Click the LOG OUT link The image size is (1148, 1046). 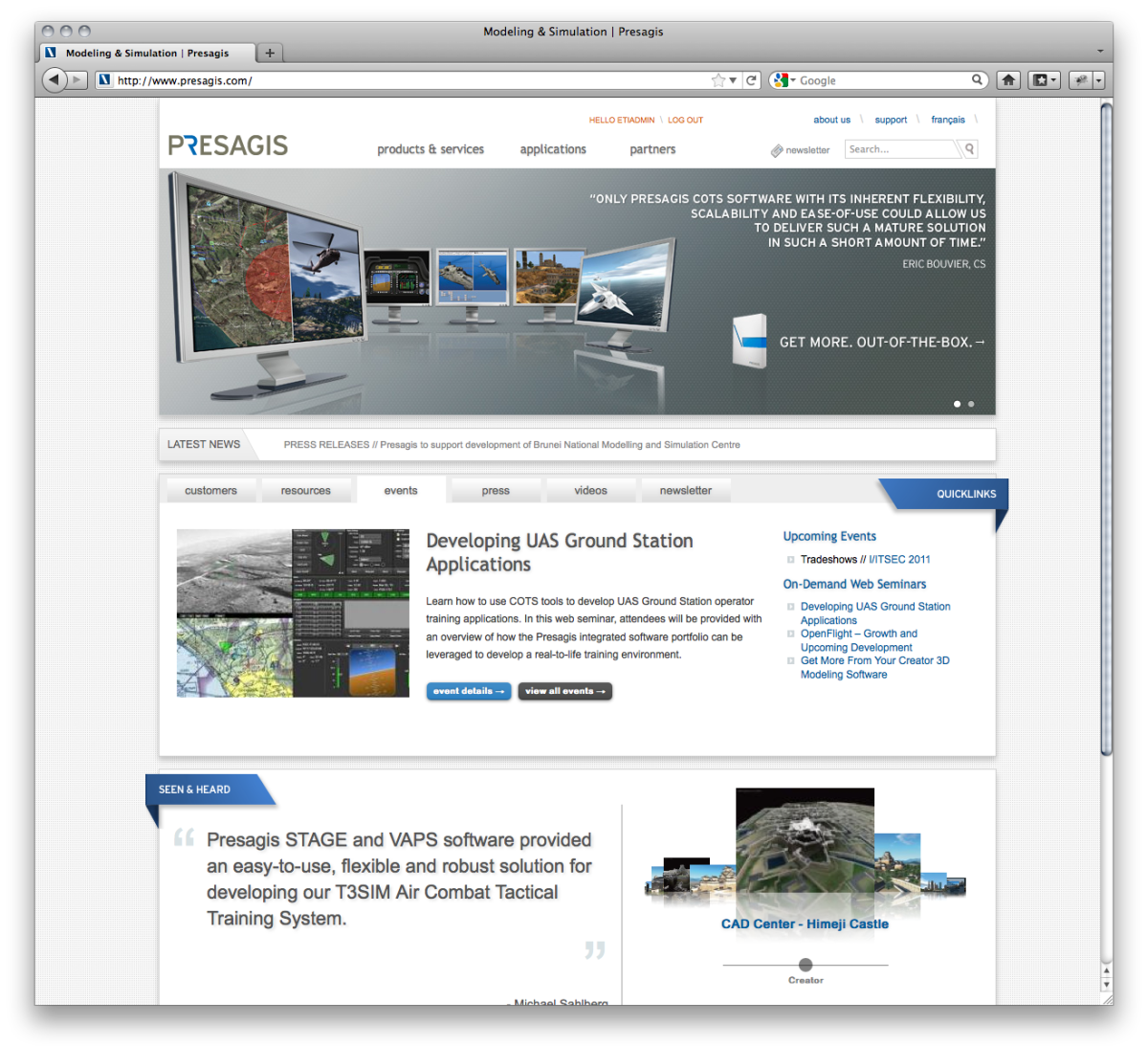tap(685, 120)
